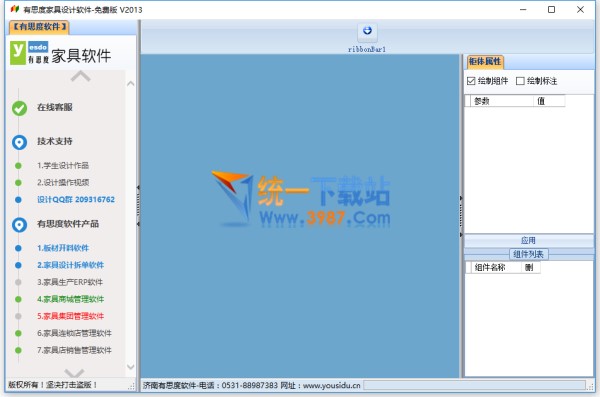Expand sidebar list with the bottom chevron
The height and width of the screenshot is (397, 600).
pyautogui.click(x=74, y=372)
